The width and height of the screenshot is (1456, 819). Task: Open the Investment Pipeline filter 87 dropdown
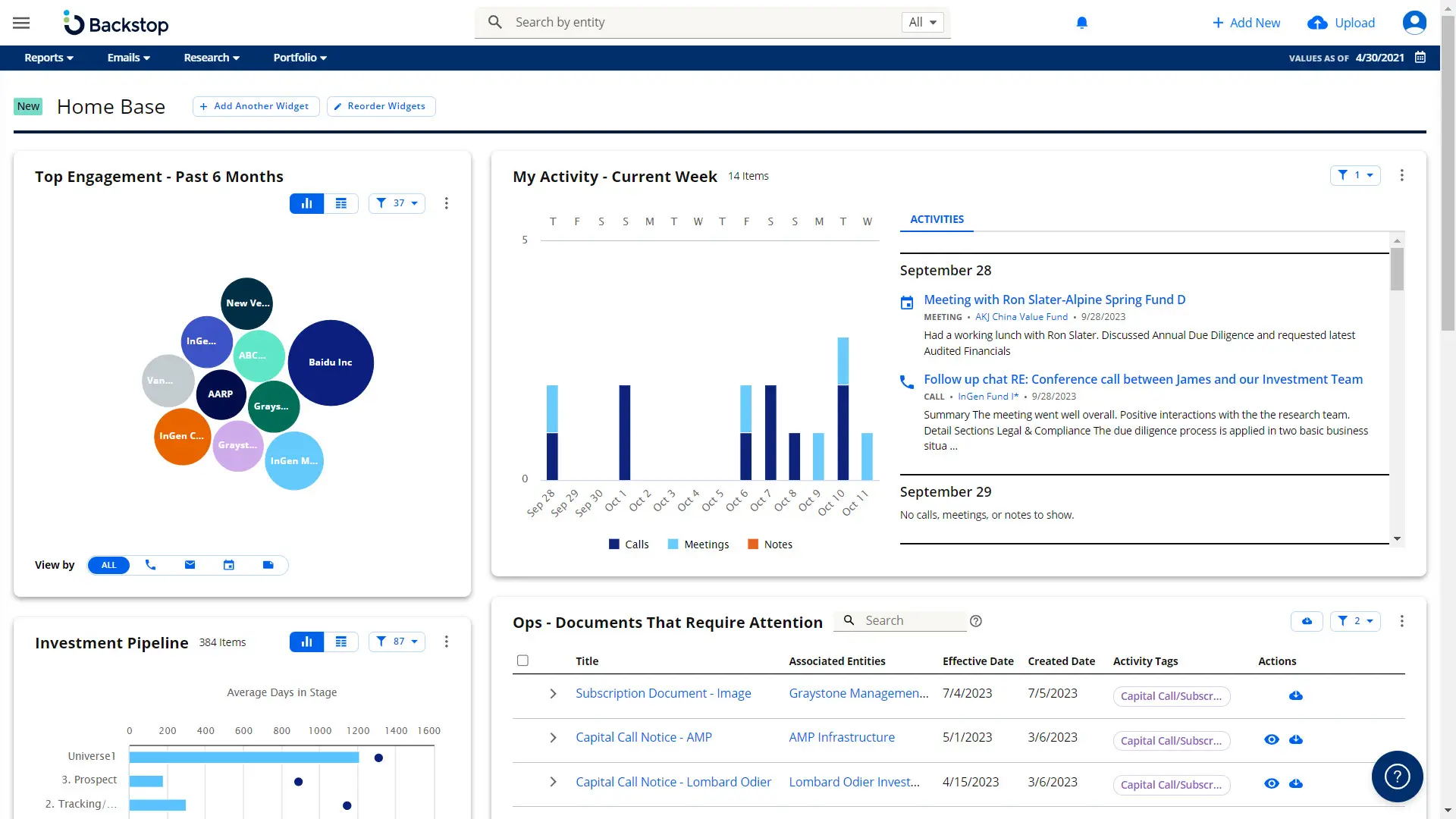pyautogui.click(x=397, y=642)
